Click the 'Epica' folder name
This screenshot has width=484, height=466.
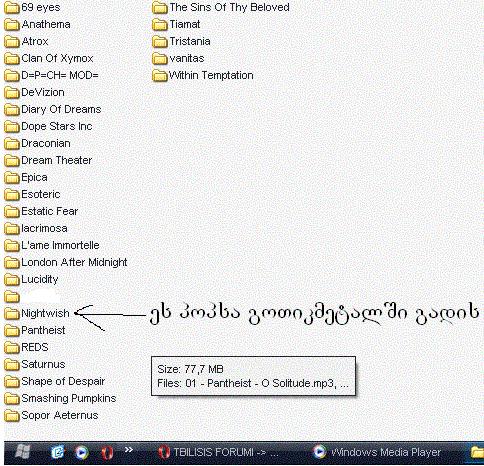tap(34, 177)
